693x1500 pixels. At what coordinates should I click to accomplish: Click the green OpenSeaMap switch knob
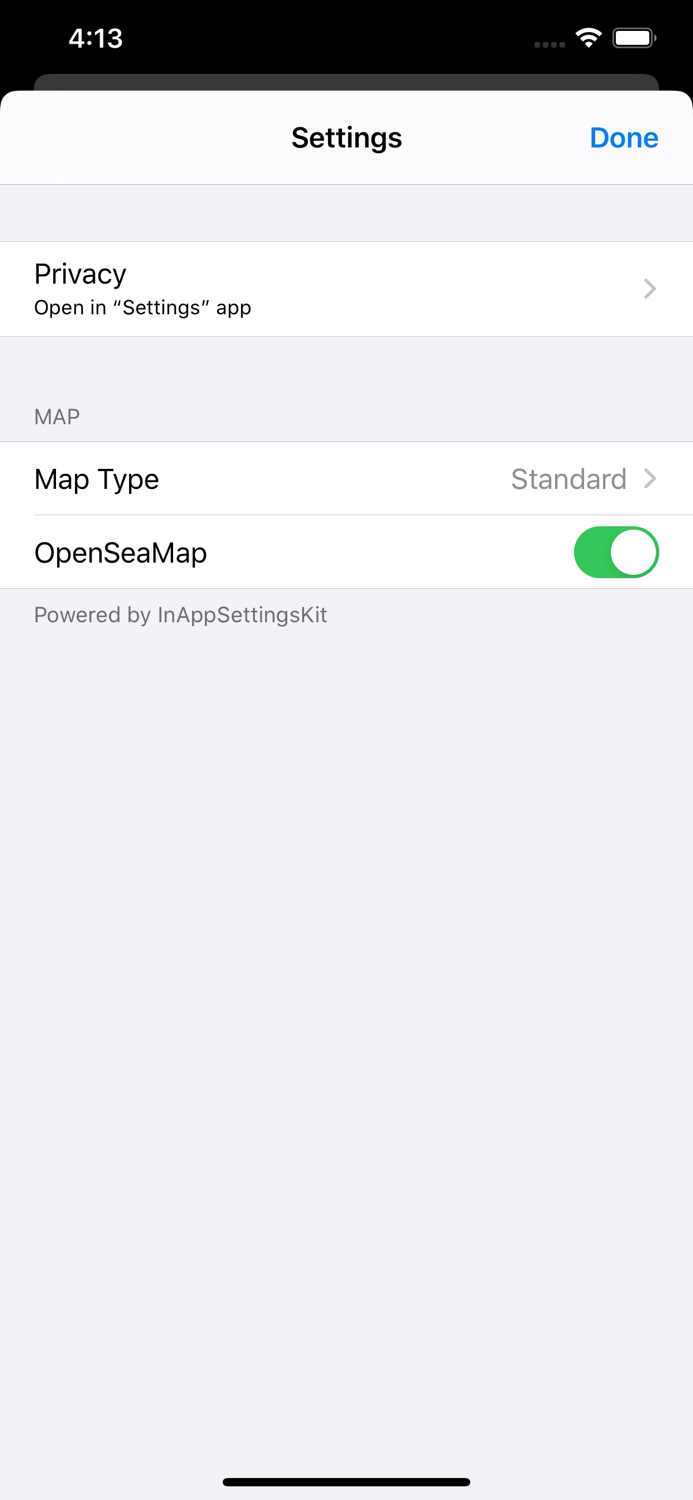pos(633,552)
